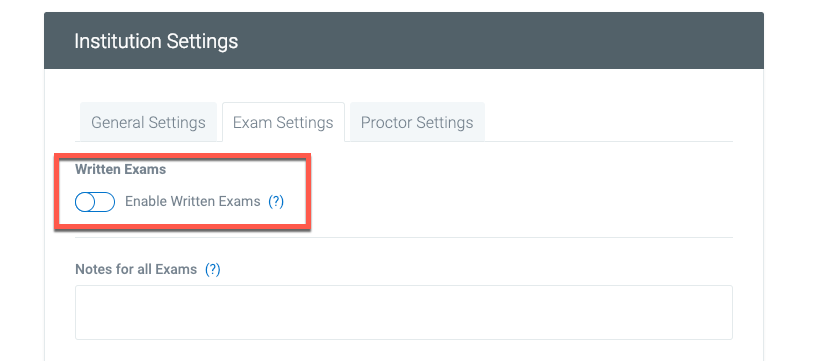Viewport: 815px width, 361px height.
Task: Switch to the General Settings tab
Action: (148, 123)
